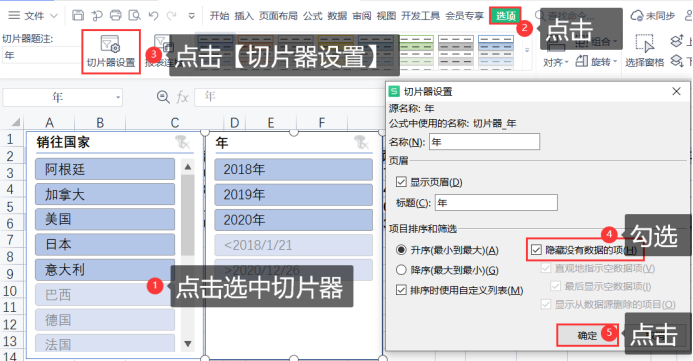Toggle 直观地指示空数据项 checkbox

click(x=546, y=268)
